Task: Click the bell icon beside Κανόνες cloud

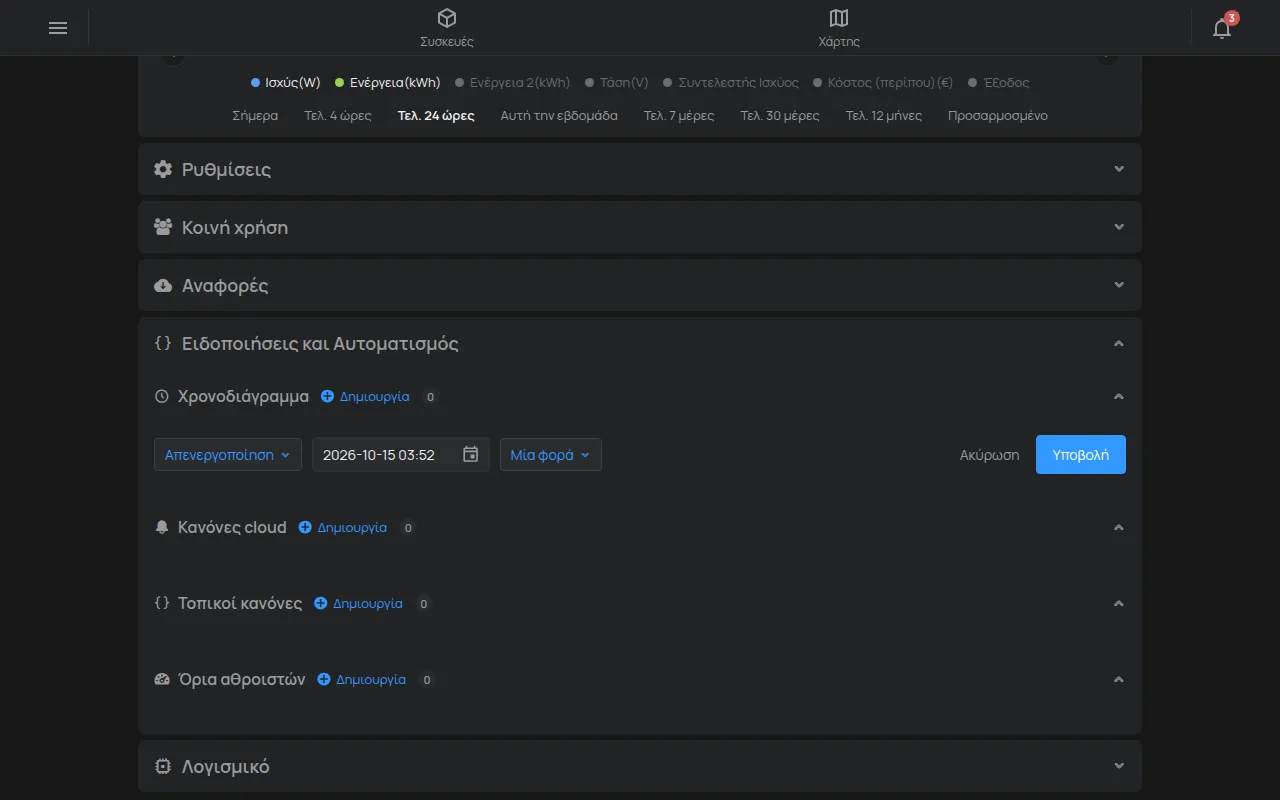Action: [162, 527]
